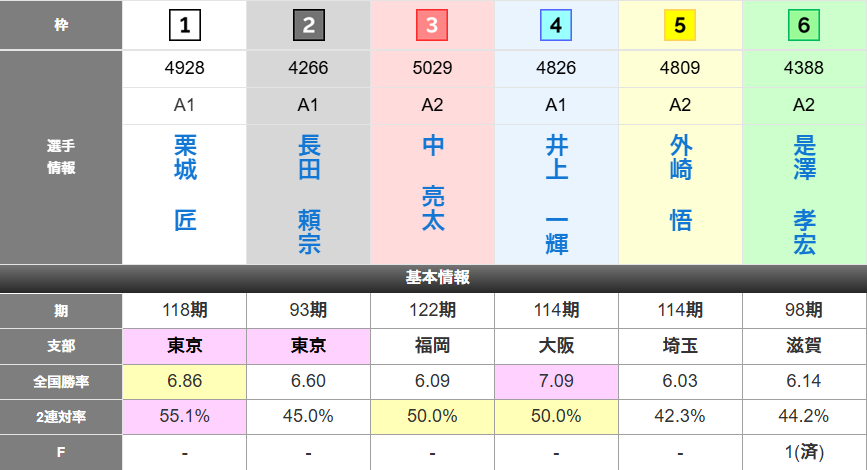
Task: Click registration number 4928
Action: coord(185,69)
